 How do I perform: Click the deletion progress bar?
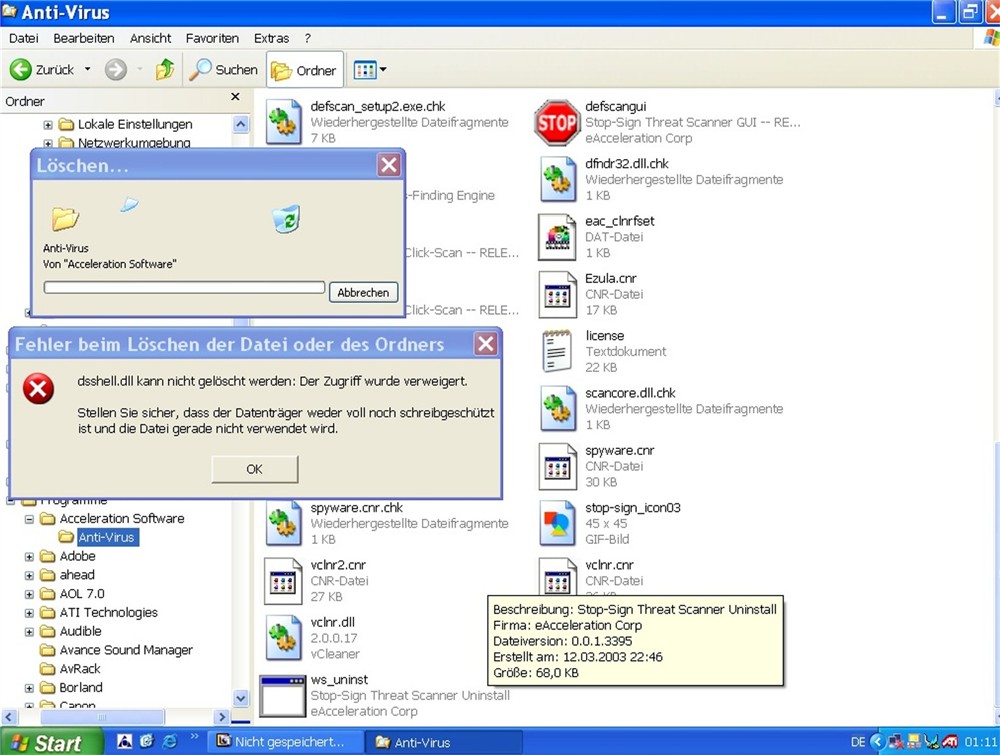(x=184, y=288)
